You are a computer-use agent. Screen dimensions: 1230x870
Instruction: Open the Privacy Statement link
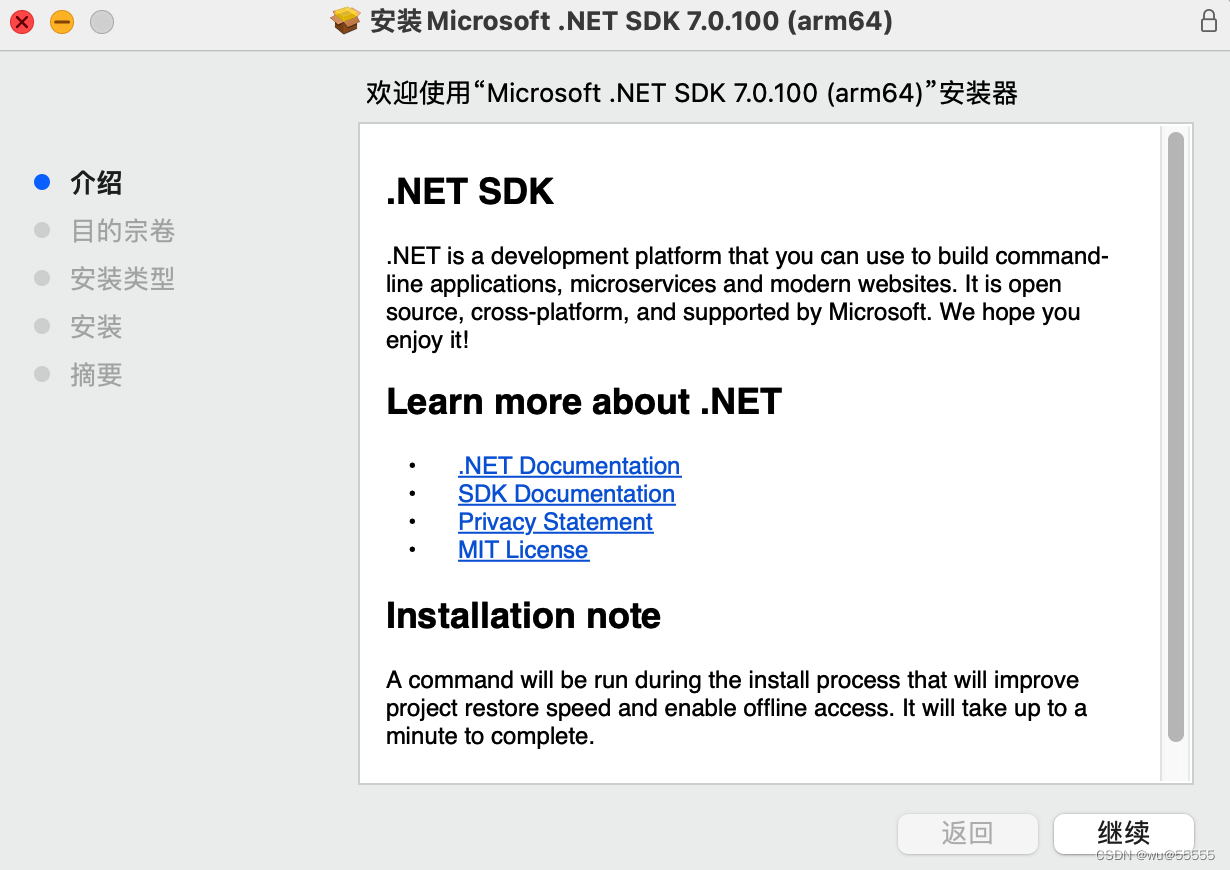(555, 522)
